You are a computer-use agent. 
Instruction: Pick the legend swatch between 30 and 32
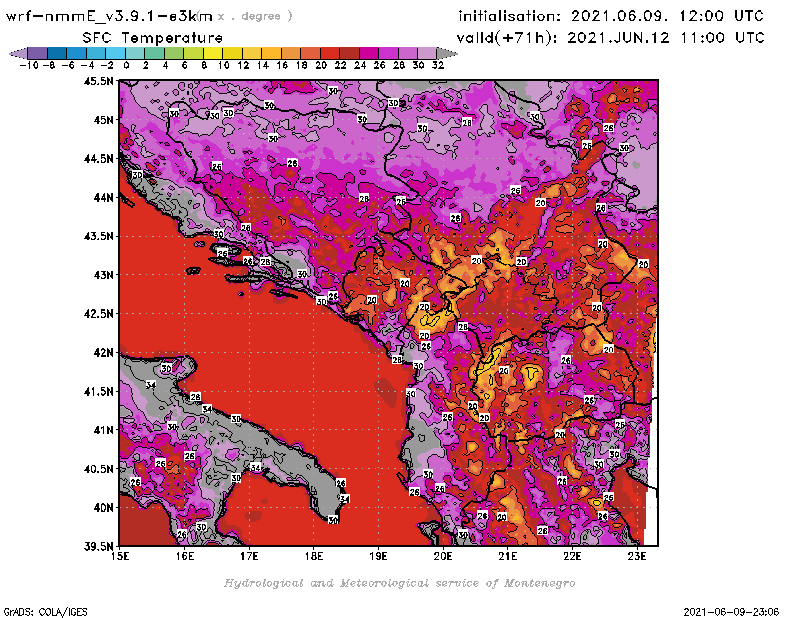(x=427, y=53)
